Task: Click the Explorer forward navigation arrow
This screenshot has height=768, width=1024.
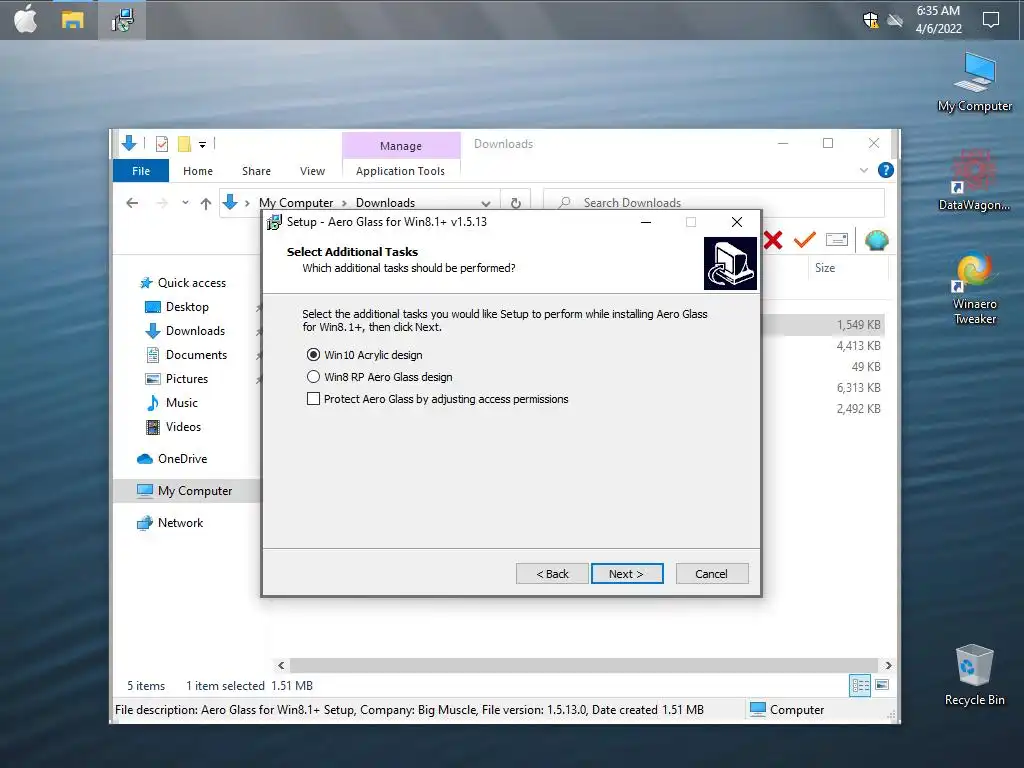Action: click(x=161, y=203)
